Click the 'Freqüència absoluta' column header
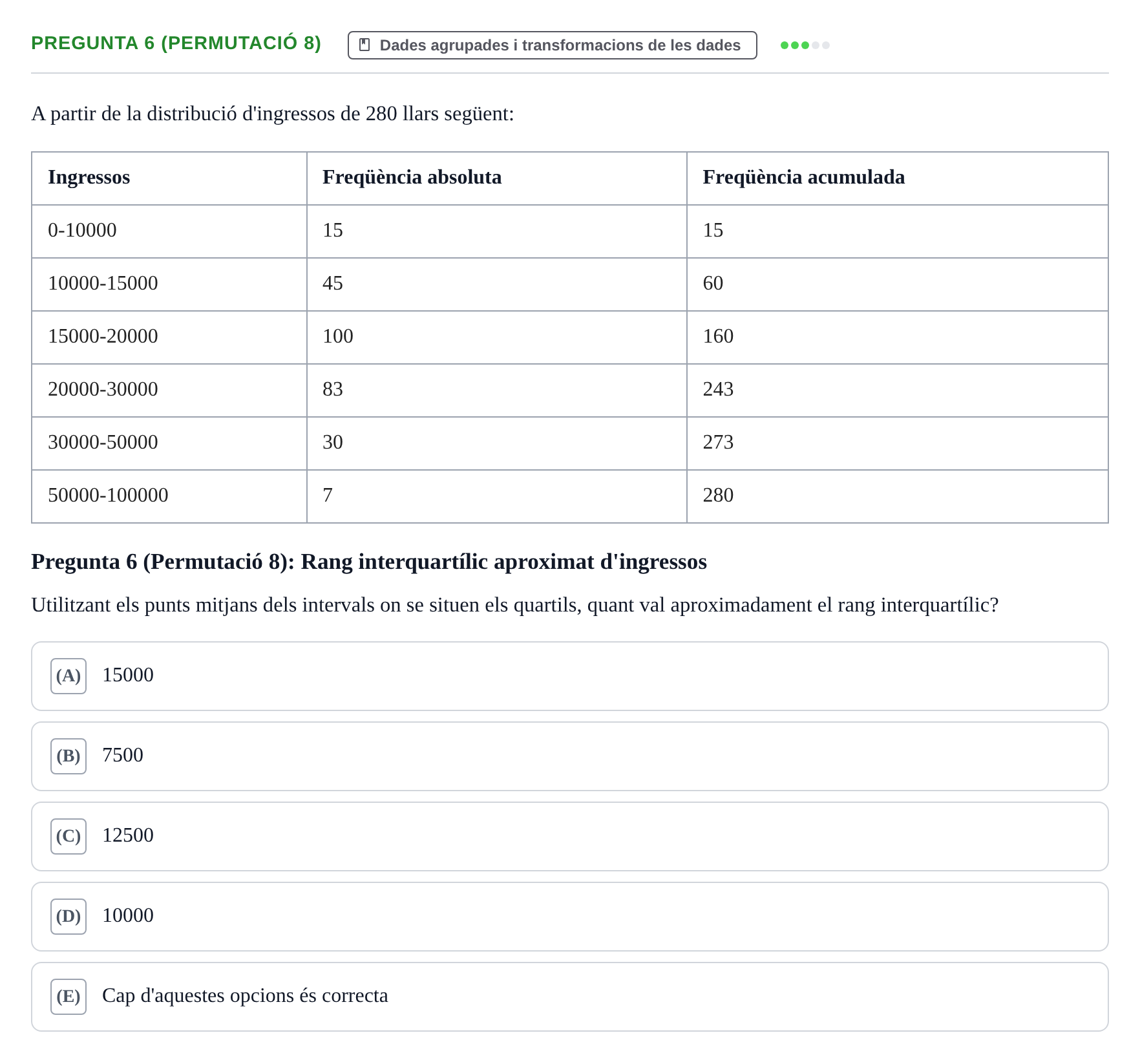The height and width of the screenshot is (1064, 1140). click(497, 178)
